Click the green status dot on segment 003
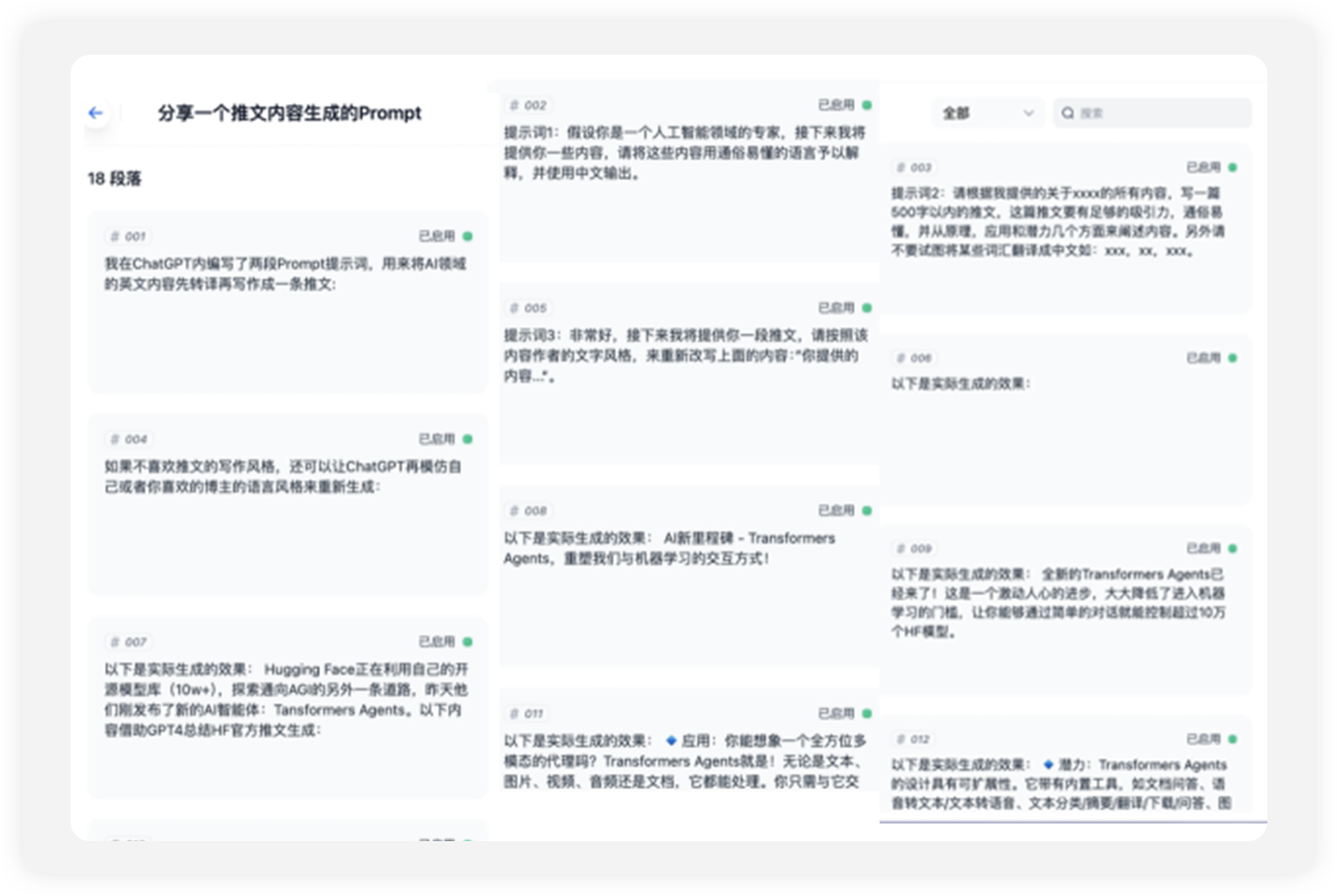The image size is (1337, 896). tap(1232, 167)
